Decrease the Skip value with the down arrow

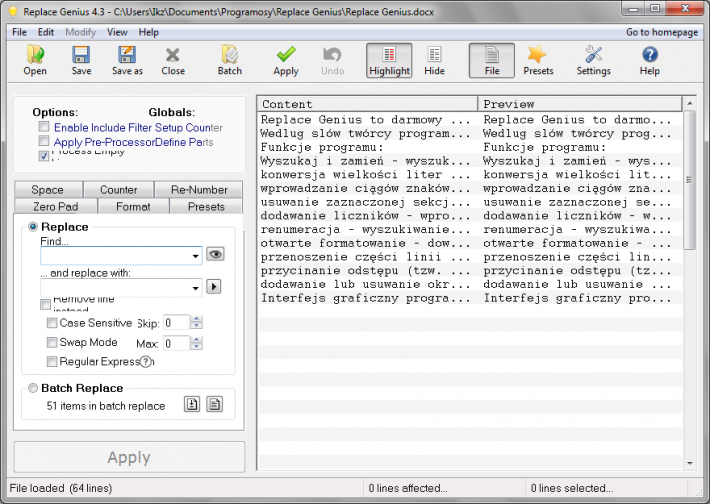[x=196, y=326]
